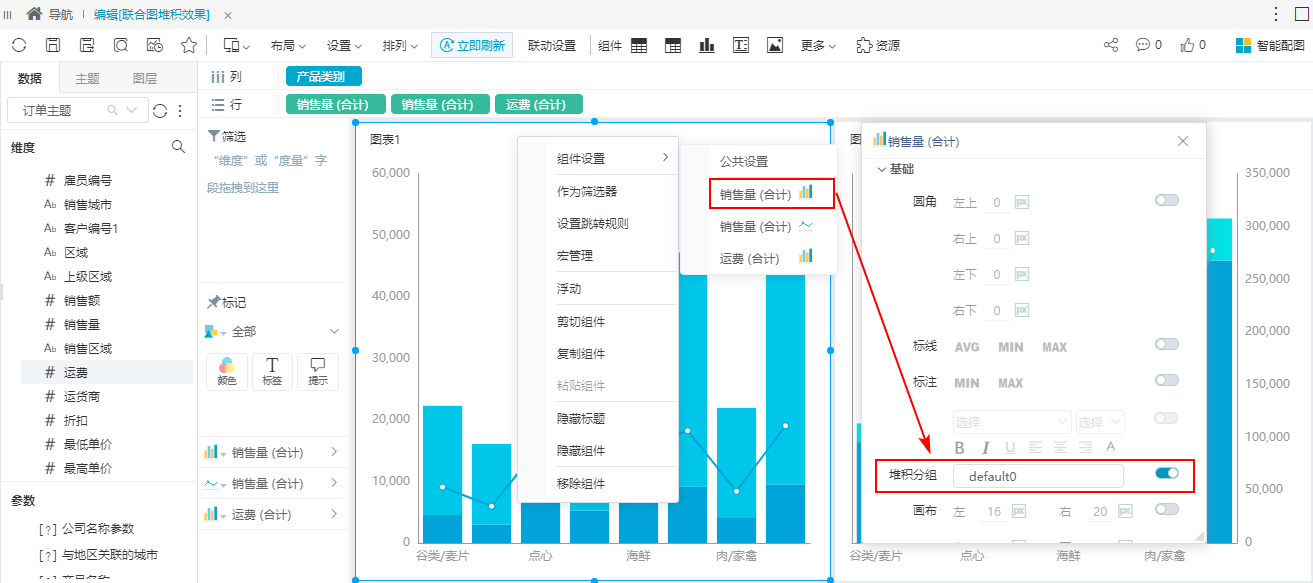Open the device preview dropdown
1313x583 pixels.
click(x=236, y=45)
